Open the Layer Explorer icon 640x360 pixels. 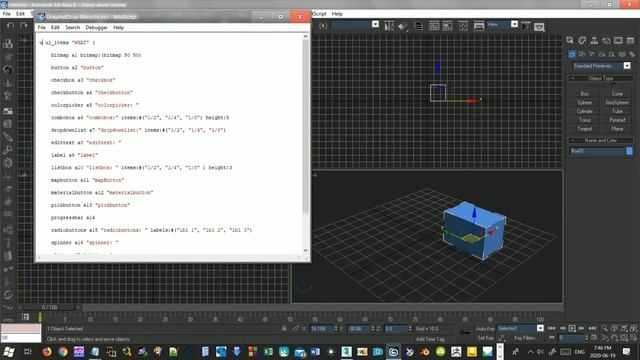[419, 26]
